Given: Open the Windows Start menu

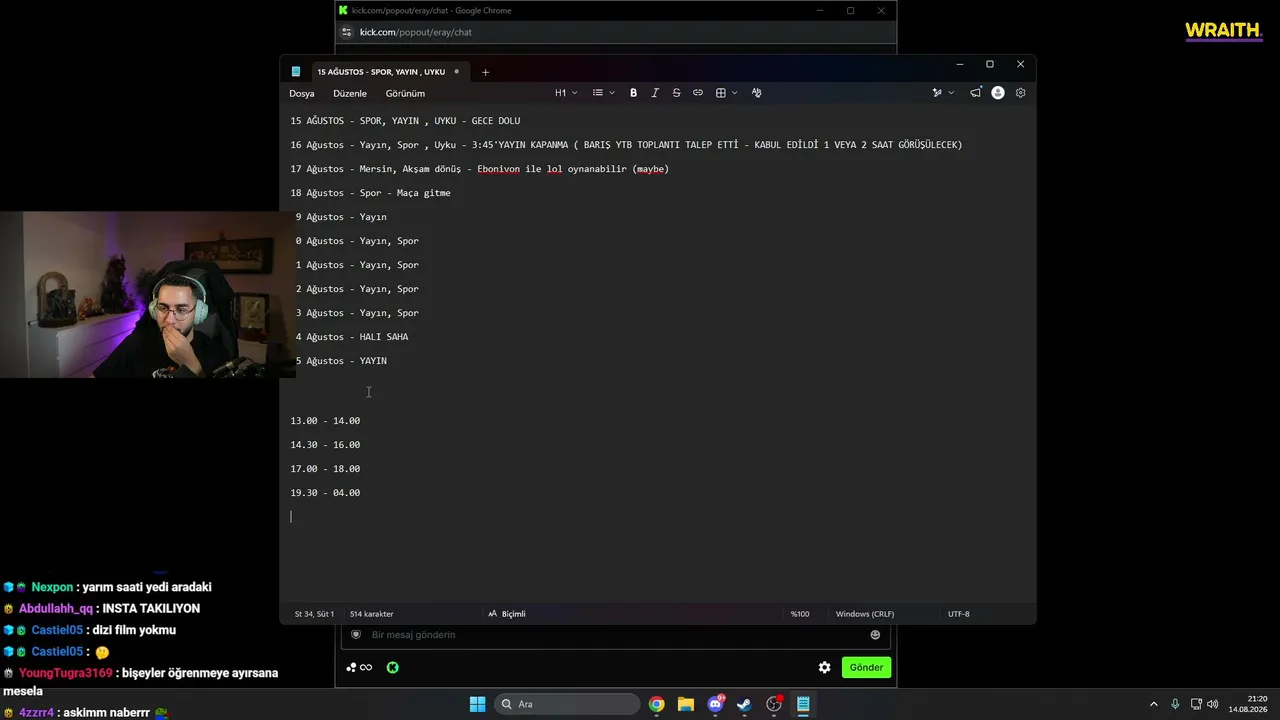Looking at the screenshot, I should (x=478, y=704).
